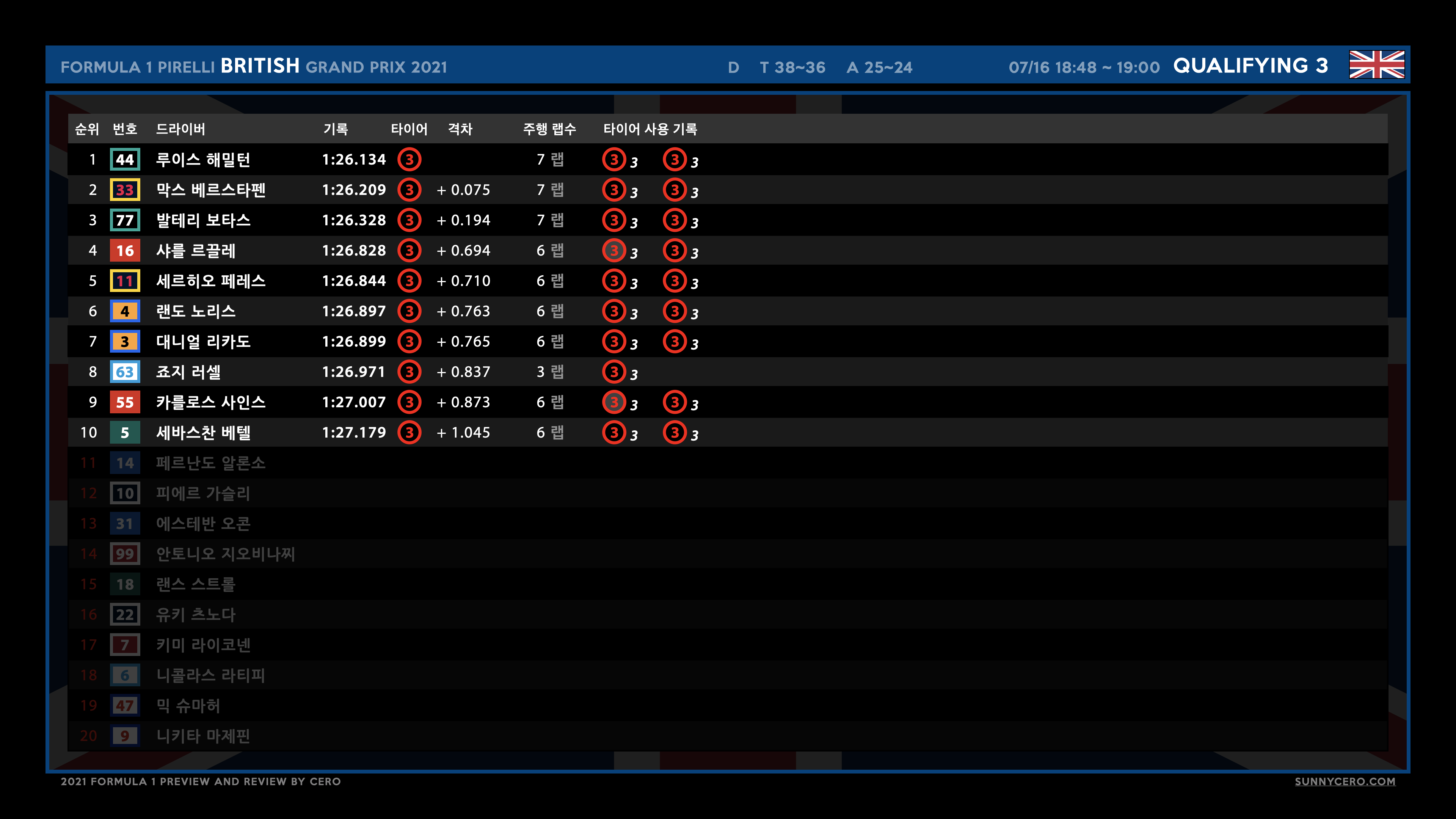Click Vettel's green number 5 badge
1456x819 pixels.
pyautogui.click(x=125, y=432)
